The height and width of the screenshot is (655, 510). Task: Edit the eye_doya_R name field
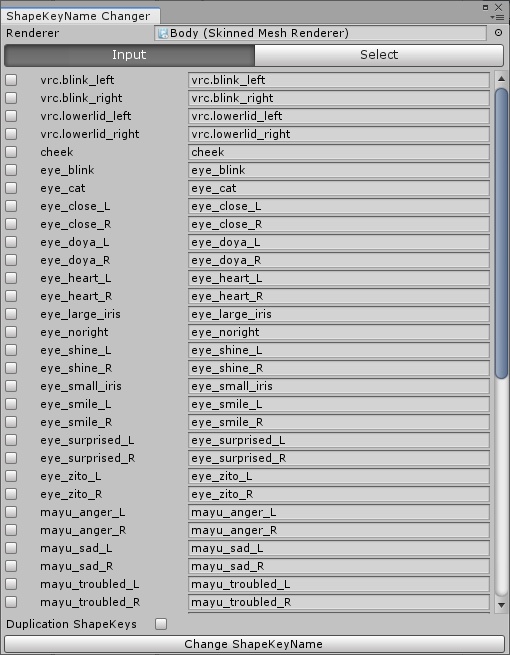pyautogui.click(x=339, y=260)
